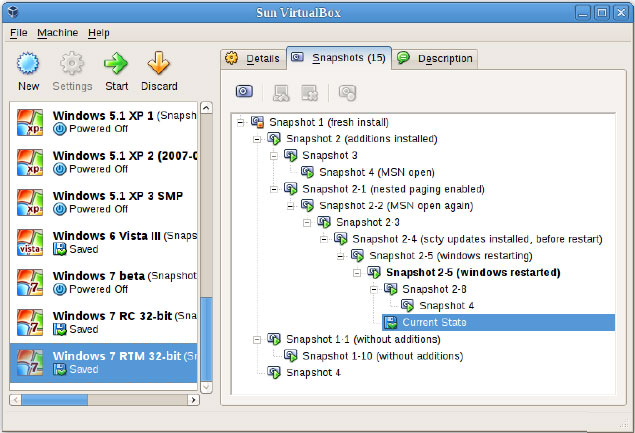Viewport: 635px width, 433px height.
Task: Click Saved state icon under Windows 6 Vista III
Action: [60, 249]
